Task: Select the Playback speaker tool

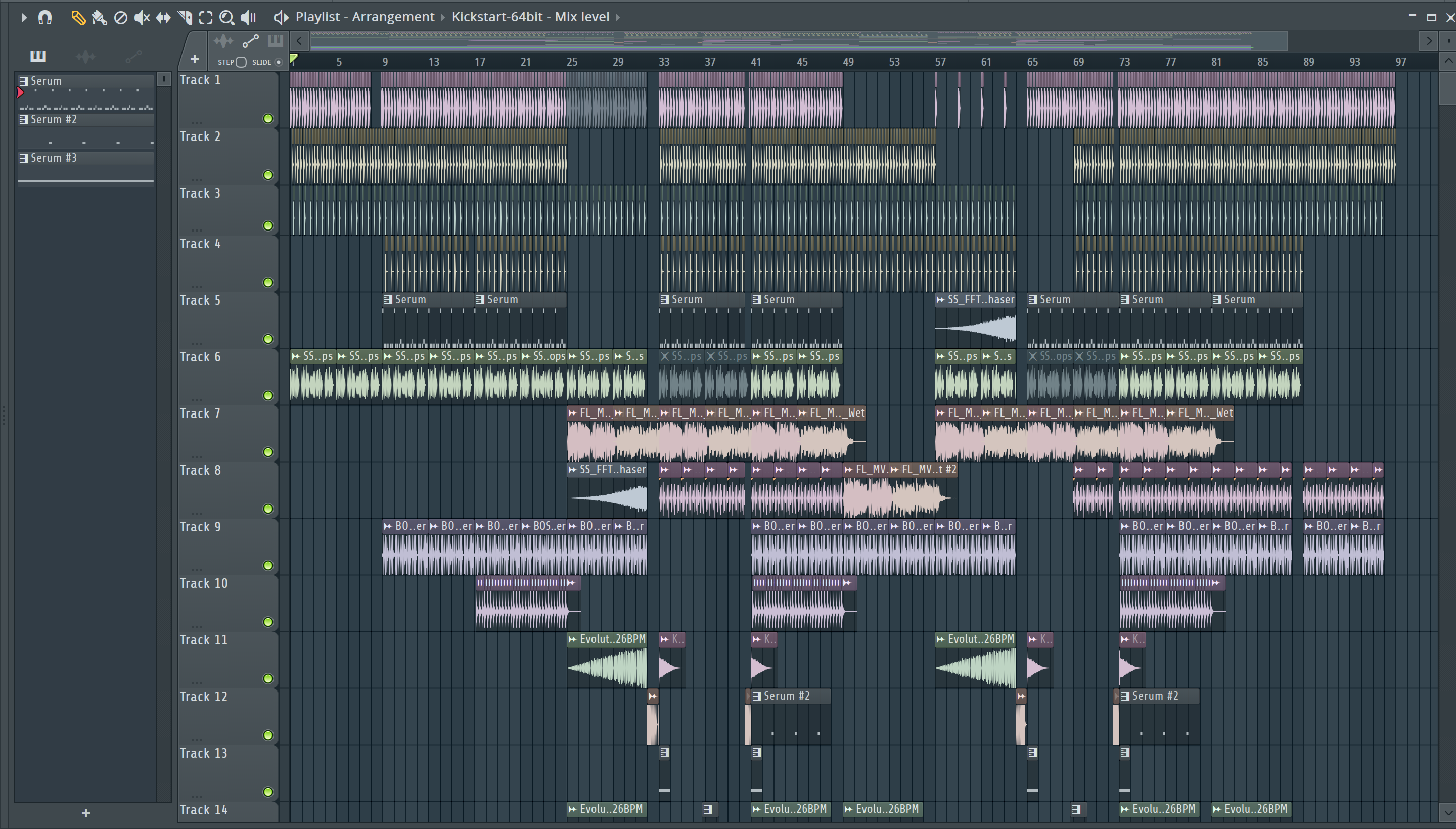Action: [248, 18]
